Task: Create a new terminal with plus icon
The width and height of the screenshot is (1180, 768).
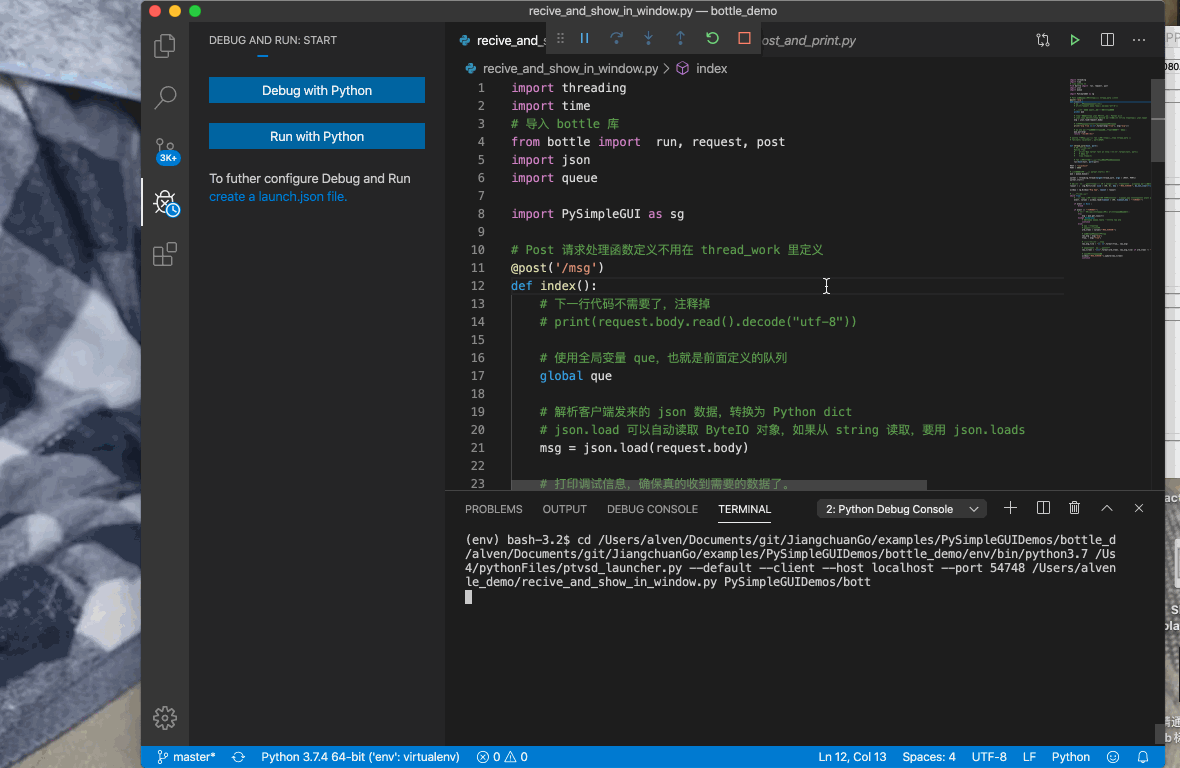Action: (1011, 508)
